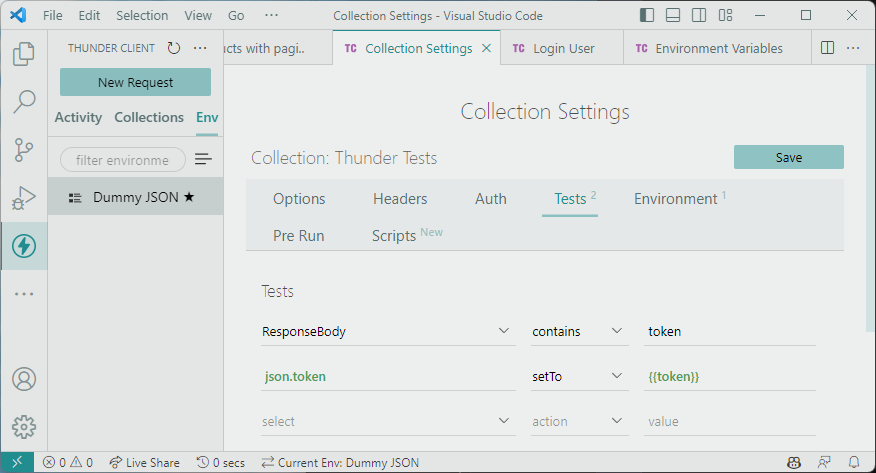Open the Search view icon
This screenshot has height=473, width=876.
(23, 102)
